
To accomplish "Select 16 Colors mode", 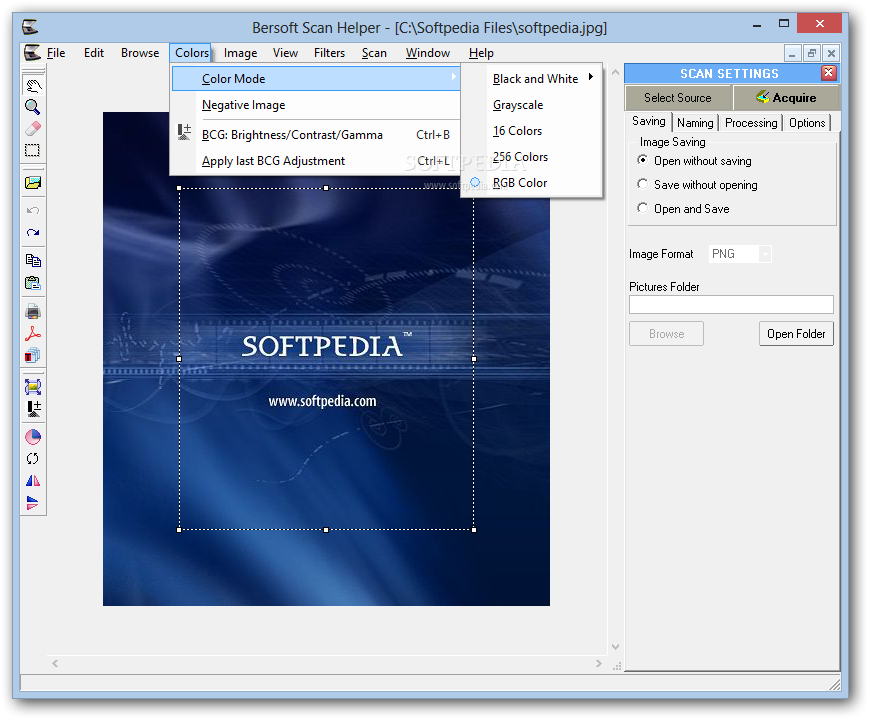I will 531,131.
